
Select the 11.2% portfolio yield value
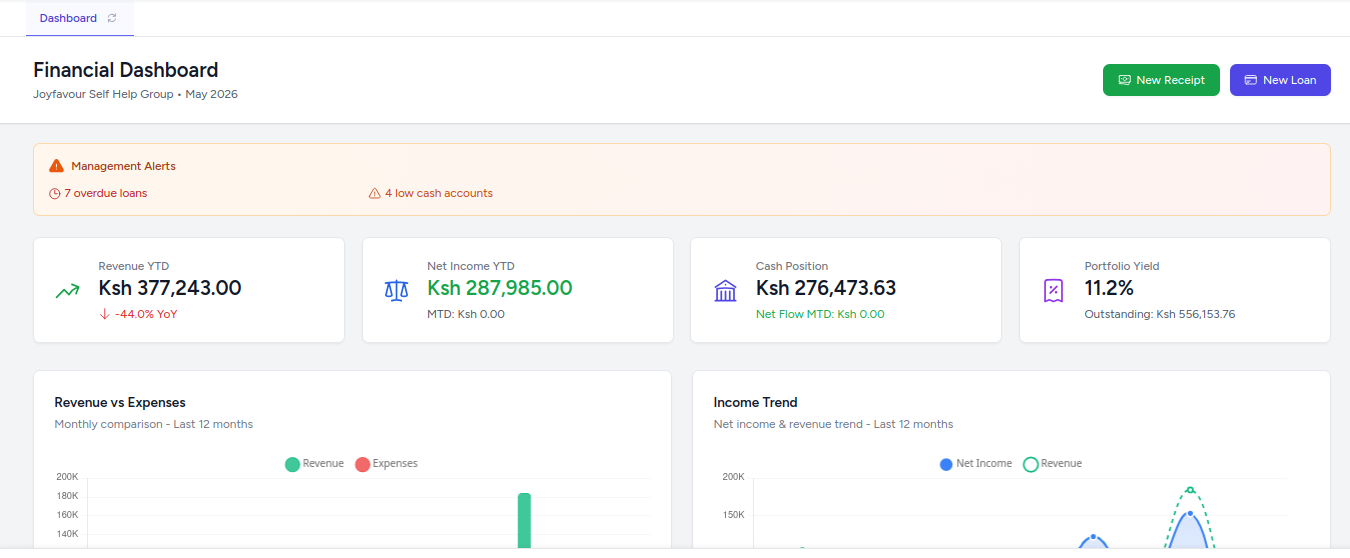pos(1109,288)
